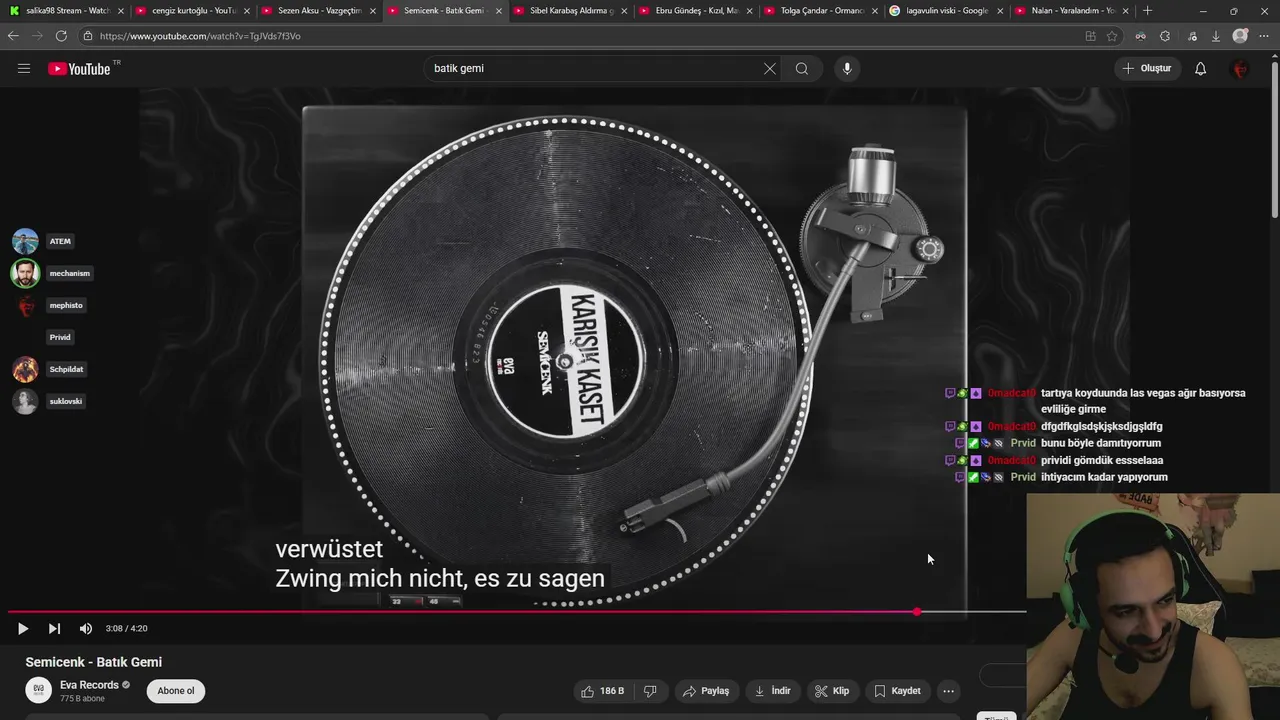Open the YouTube hamburger guide menu
The image size is (1280, 720).
tap(24, 68)
